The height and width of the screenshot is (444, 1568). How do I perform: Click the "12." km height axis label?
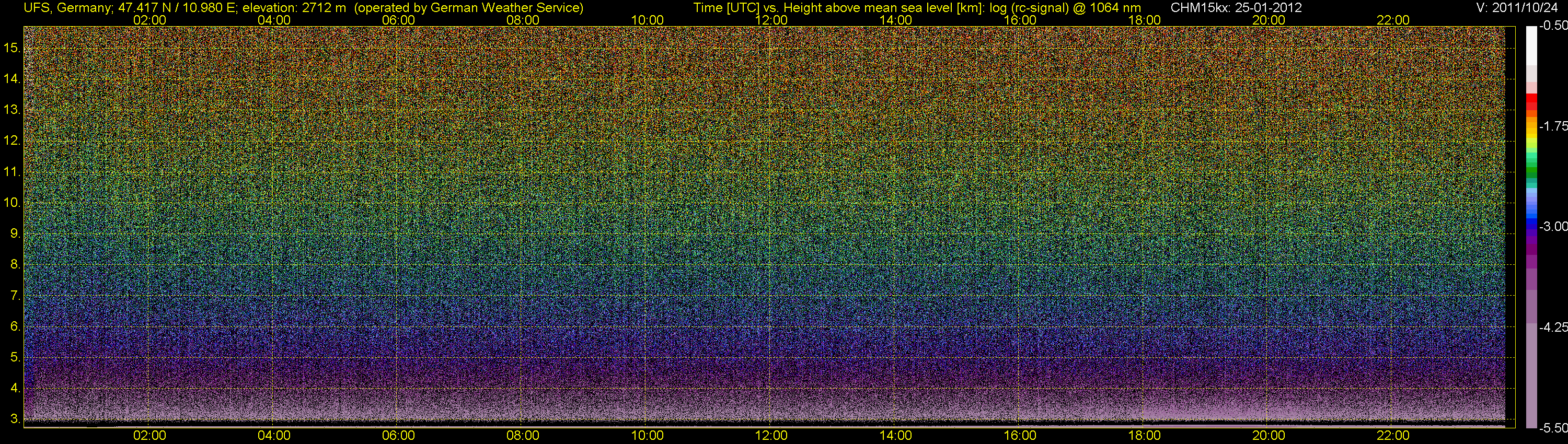(x=12, y=141)
